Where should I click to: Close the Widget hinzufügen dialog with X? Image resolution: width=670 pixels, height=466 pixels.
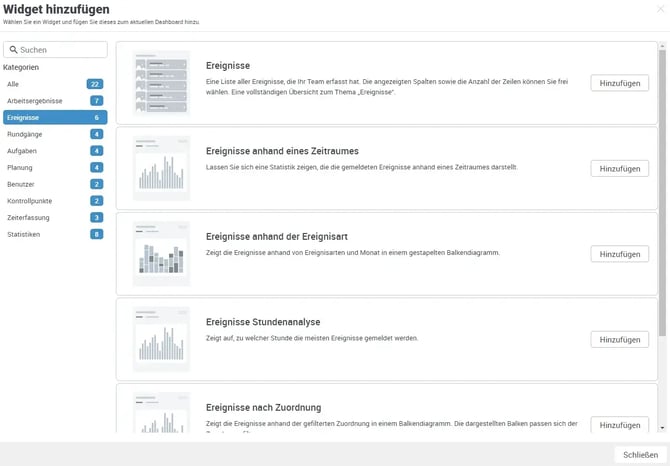click(660, 9)
